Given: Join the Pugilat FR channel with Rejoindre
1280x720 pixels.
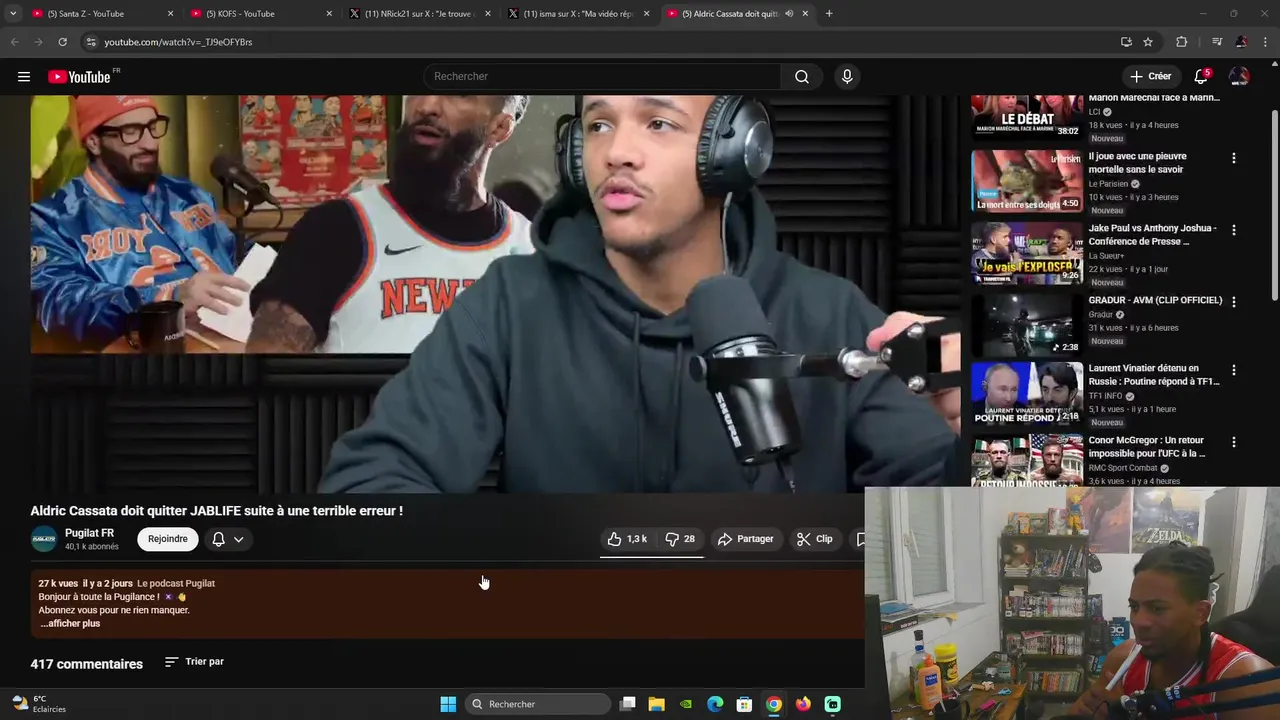Looking at the screenshot, I should [x=167, y=539].
